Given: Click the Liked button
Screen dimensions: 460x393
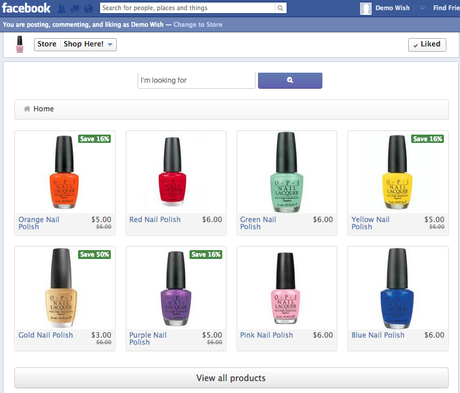Looking at the screenshot, I should pos(427,45).
